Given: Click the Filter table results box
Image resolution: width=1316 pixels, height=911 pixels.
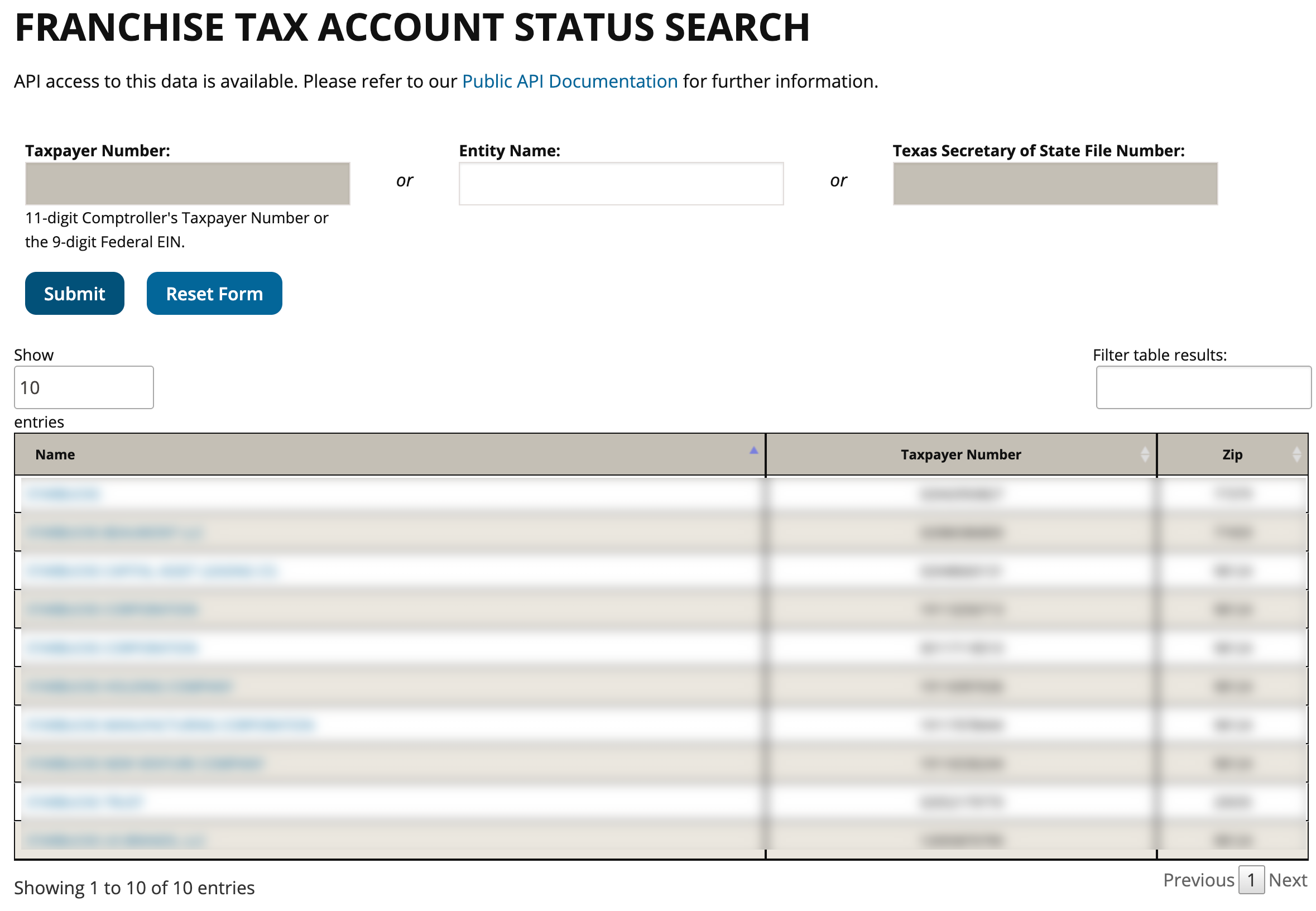Looking at the screenshot, I should [x=1204, y=387].
